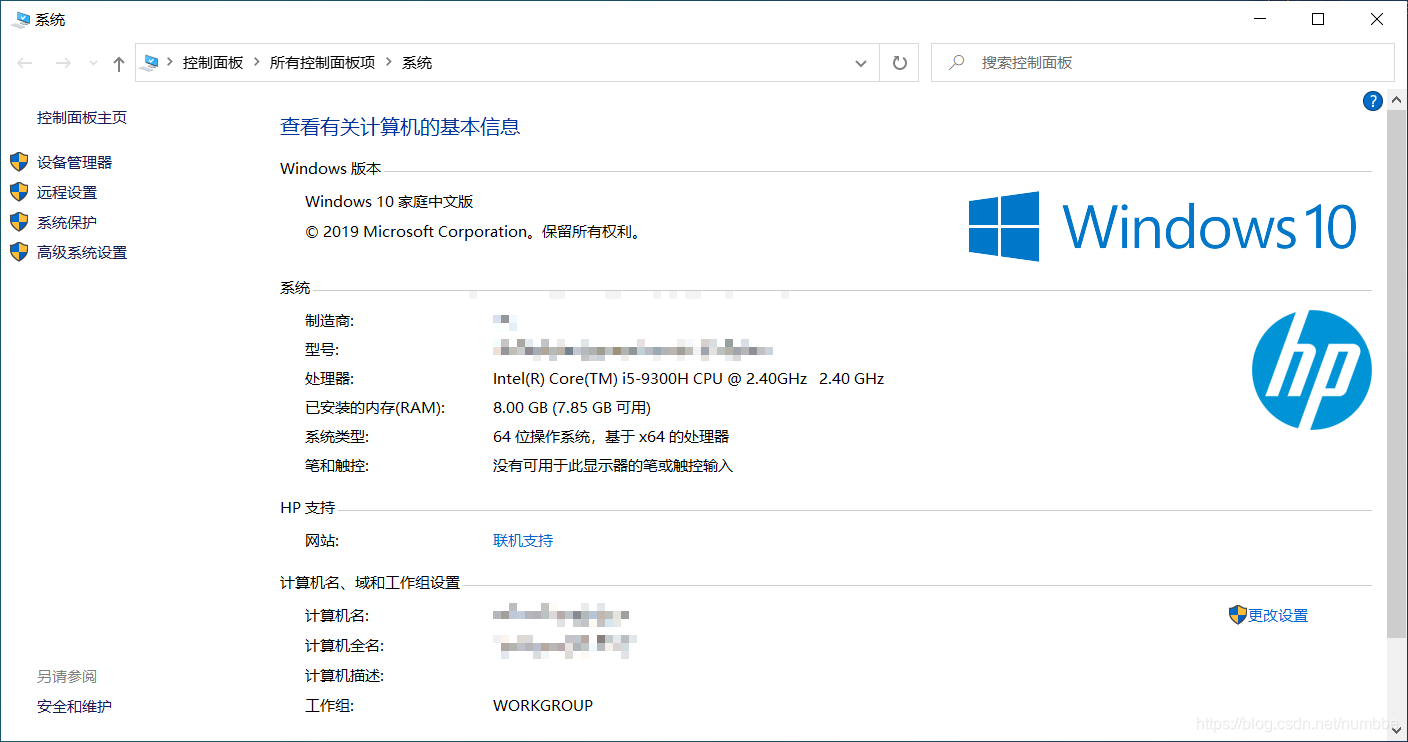This screenshot has height=742, width=1408.
Task: Open the recent locations dropdown arrow
Action: tap(93, 63)
